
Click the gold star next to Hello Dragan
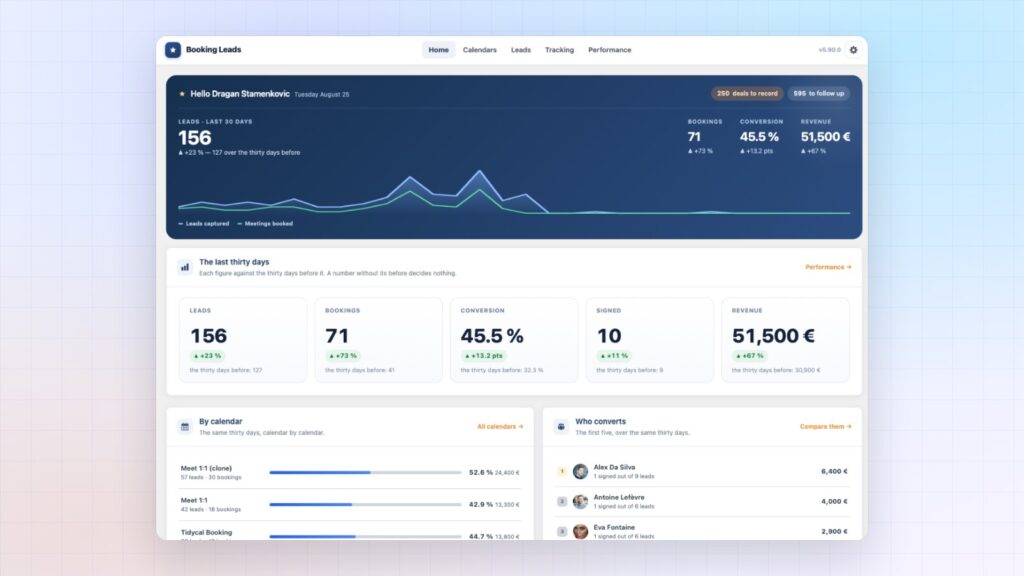(x=182, y=94)
